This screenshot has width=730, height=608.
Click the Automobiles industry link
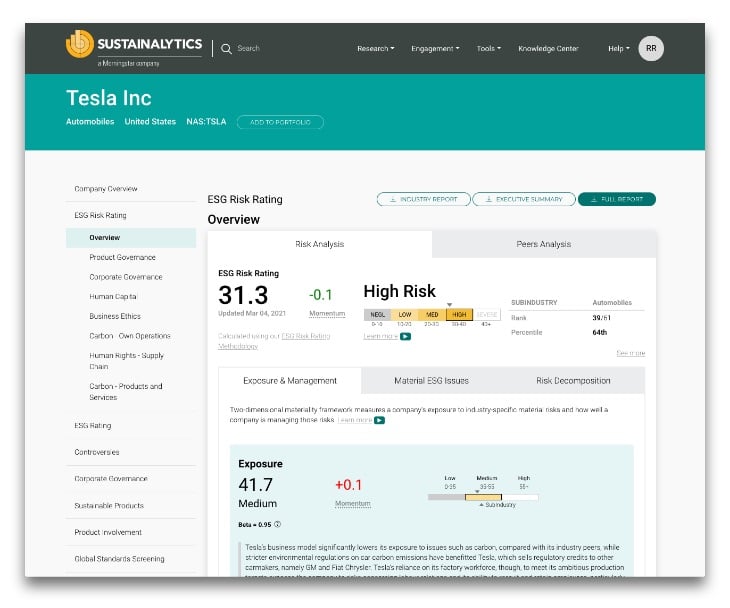(x=90, y=122)
